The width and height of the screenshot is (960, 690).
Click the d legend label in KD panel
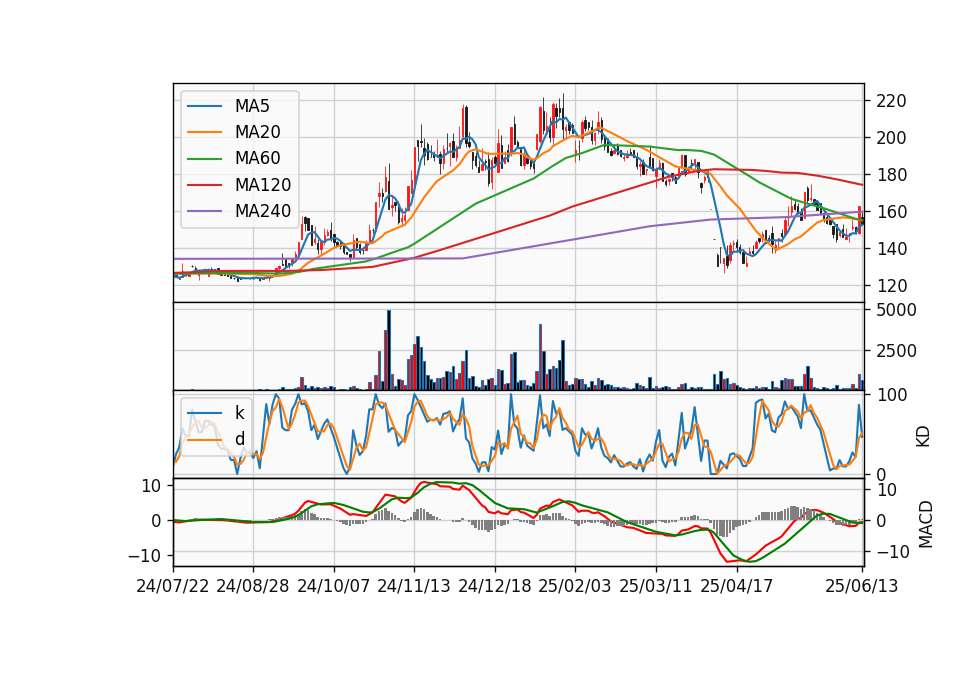[x=240, y=439]
